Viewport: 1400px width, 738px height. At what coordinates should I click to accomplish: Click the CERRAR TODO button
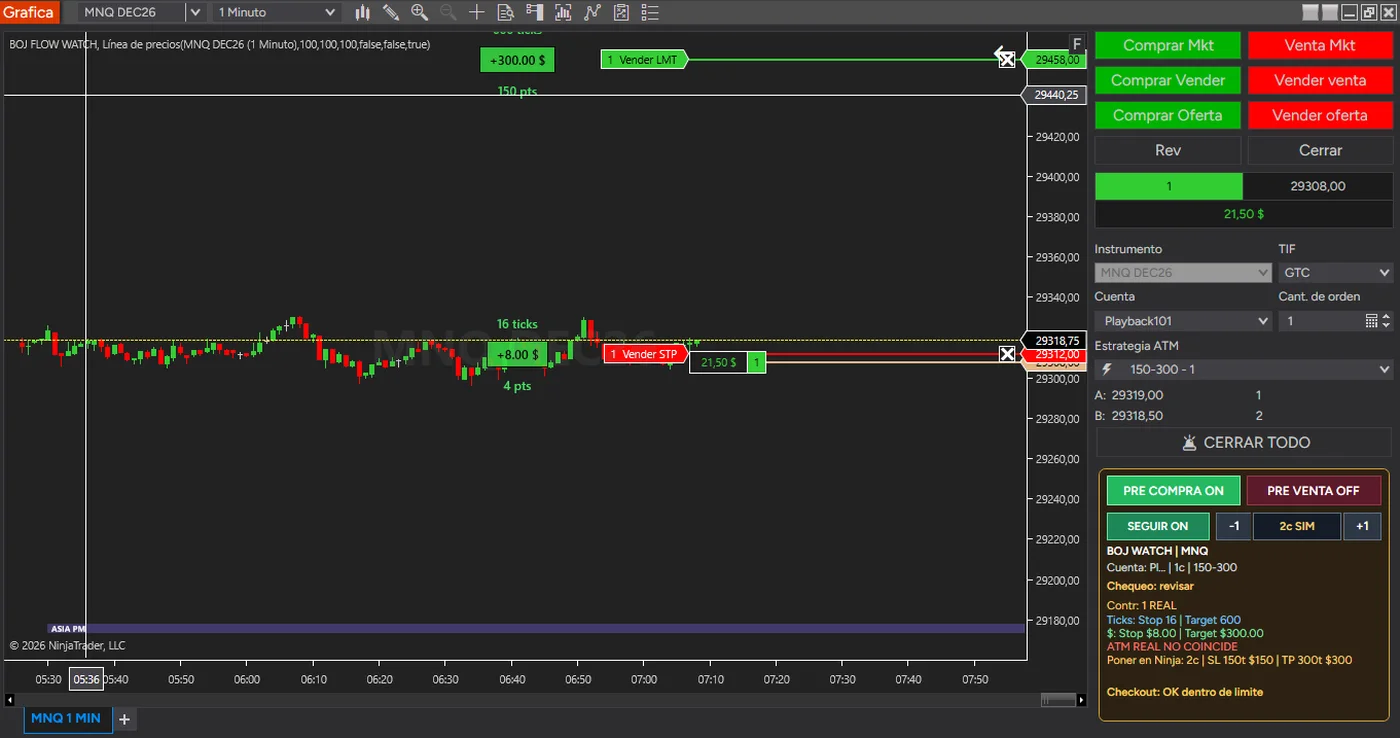1243,442
